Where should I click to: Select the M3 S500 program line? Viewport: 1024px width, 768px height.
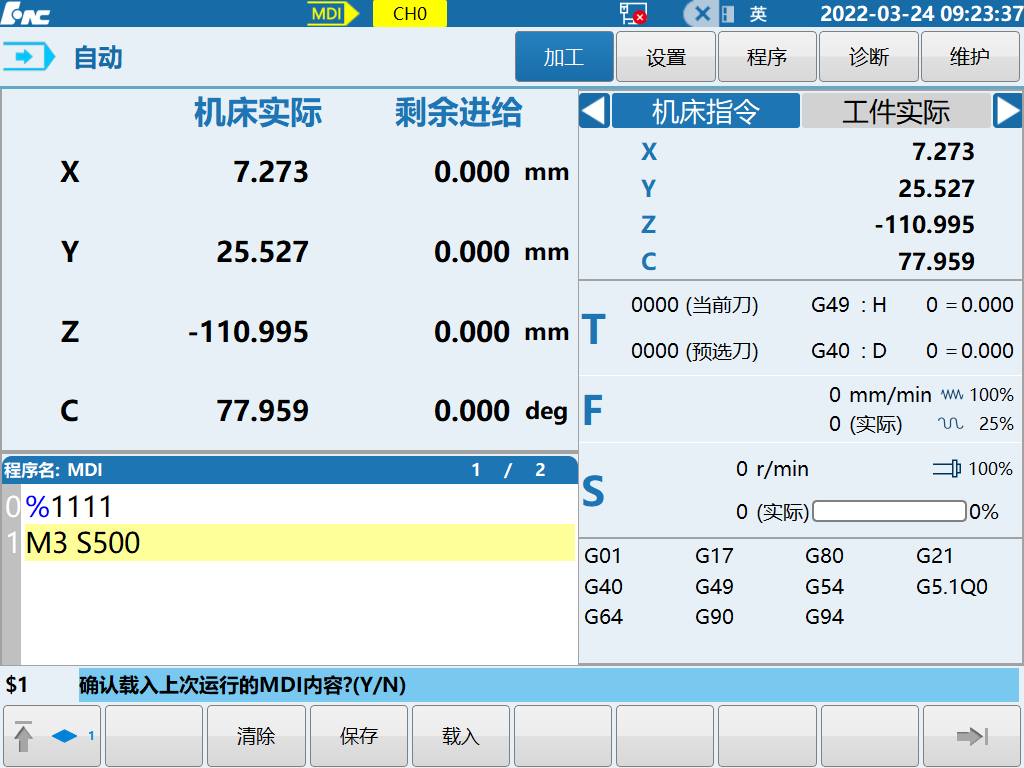pos(300,543)
